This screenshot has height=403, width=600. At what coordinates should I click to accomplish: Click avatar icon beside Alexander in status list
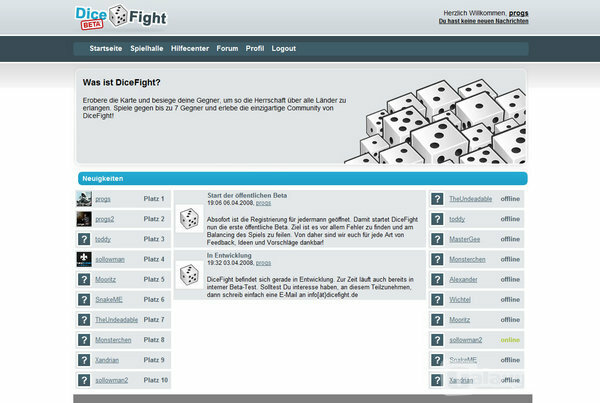[x=437, y=279]
